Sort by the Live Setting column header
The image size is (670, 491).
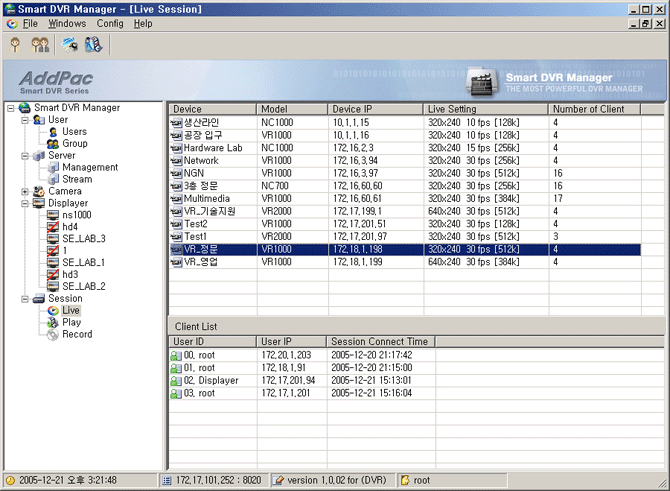point(485,109)
